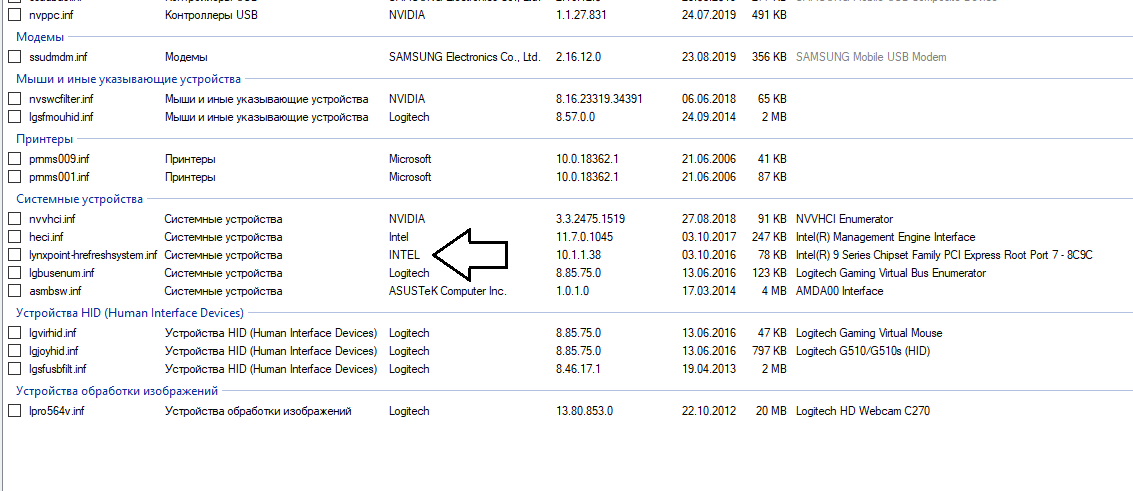
Task: Click the lgsfmouhid.inf file name
Action: (61, 117)
